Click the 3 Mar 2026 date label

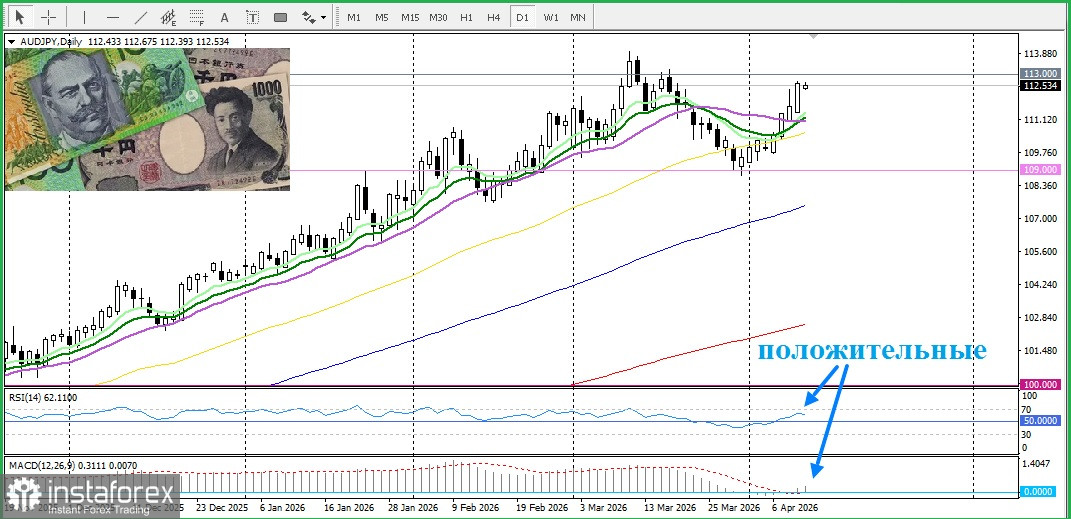point(604,508)
